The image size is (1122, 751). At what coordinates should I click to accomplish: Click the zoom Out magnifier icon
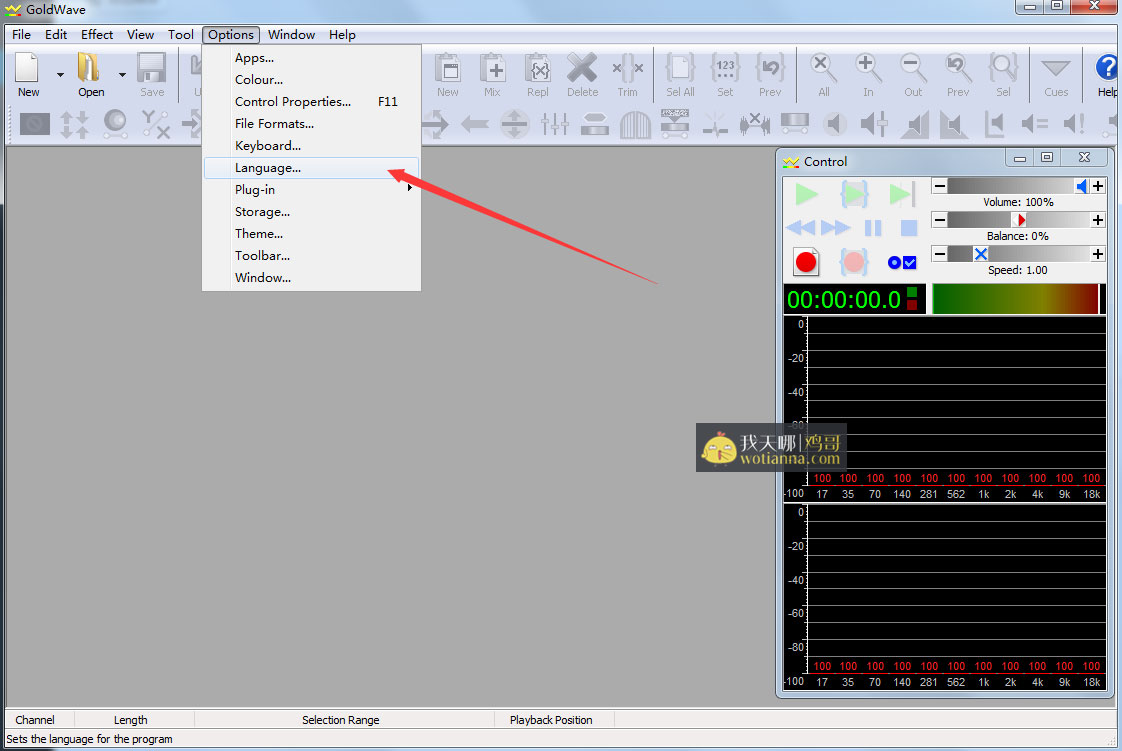coord(913,69)
